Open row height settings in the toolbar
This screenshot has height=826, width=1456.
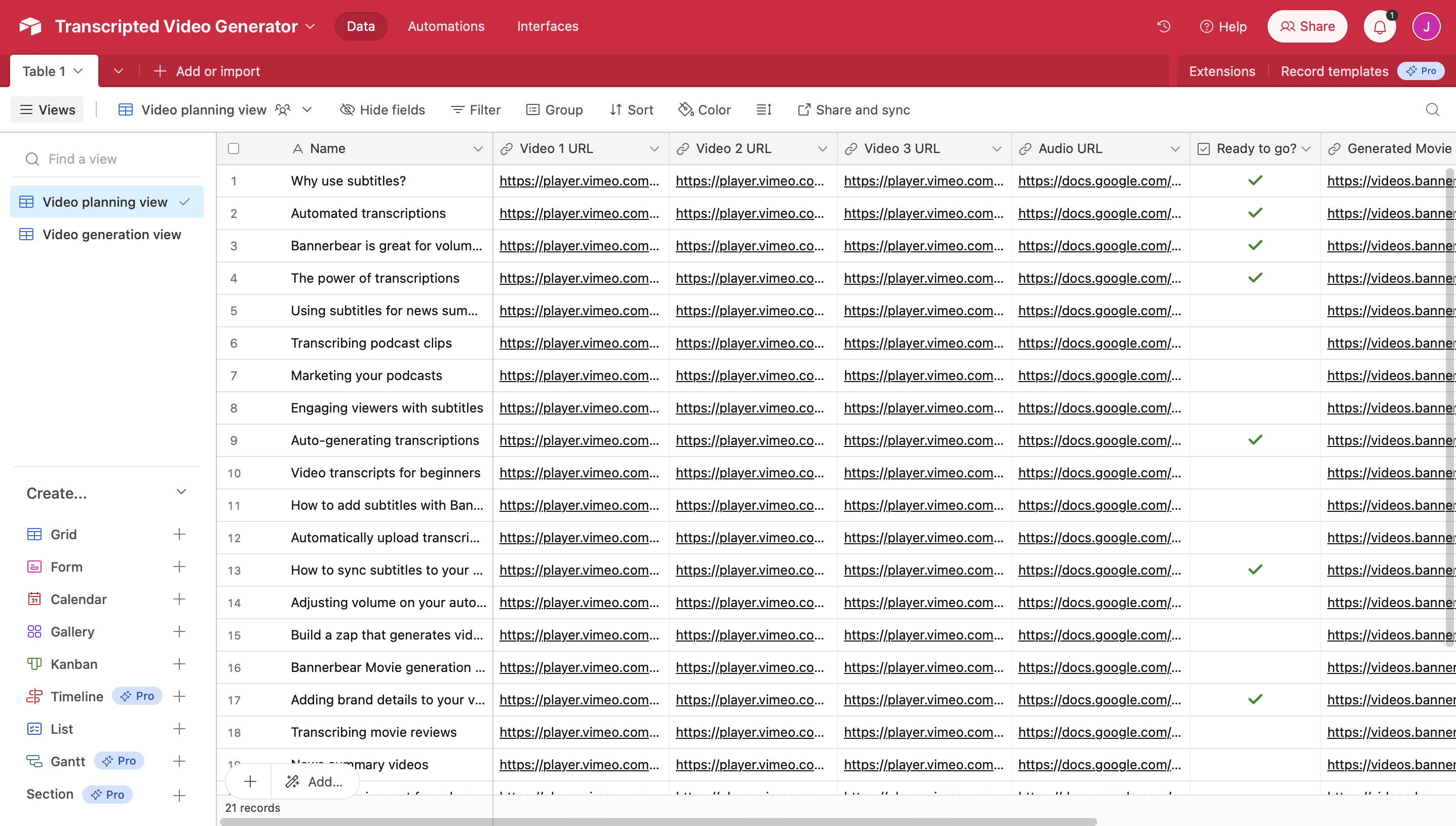coord(764,109)
